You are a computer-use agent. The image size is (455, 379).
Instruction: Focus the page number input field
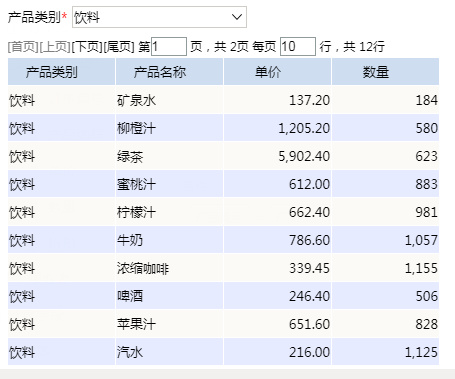[169, 47]
